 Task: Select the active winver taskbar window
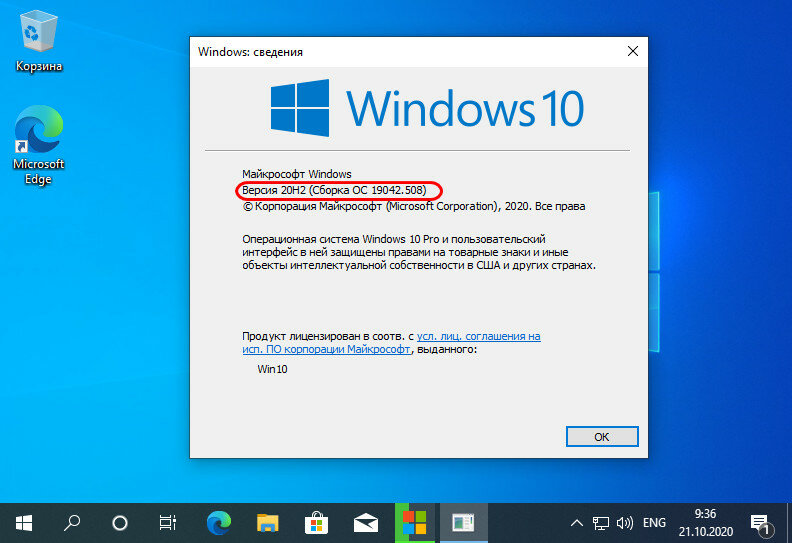coord(463,523)
